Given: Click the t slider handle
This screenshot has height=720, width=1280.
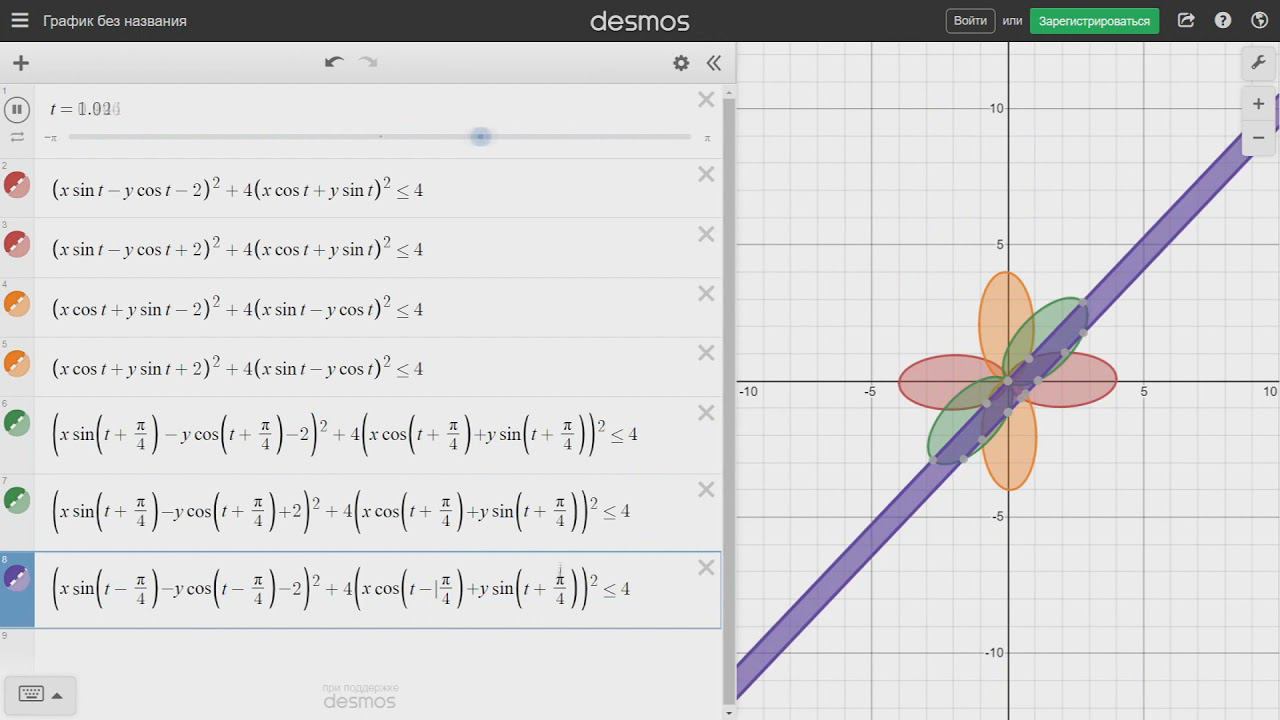Looking at the screenshot, I should pos(481,136).
